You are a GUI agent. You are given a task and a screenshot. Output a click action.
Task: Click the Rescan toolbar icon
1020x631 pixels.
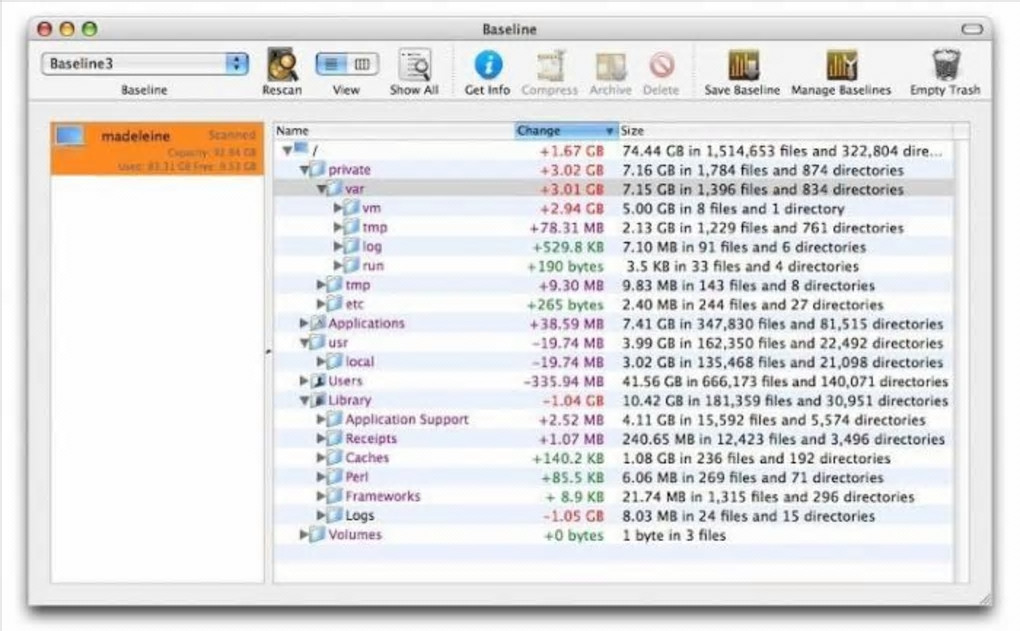(282, 65)
